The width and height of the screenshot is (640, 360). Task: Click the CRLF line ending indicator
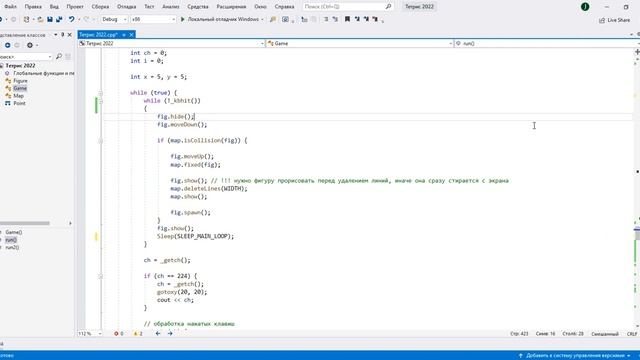tap(632, 334)
